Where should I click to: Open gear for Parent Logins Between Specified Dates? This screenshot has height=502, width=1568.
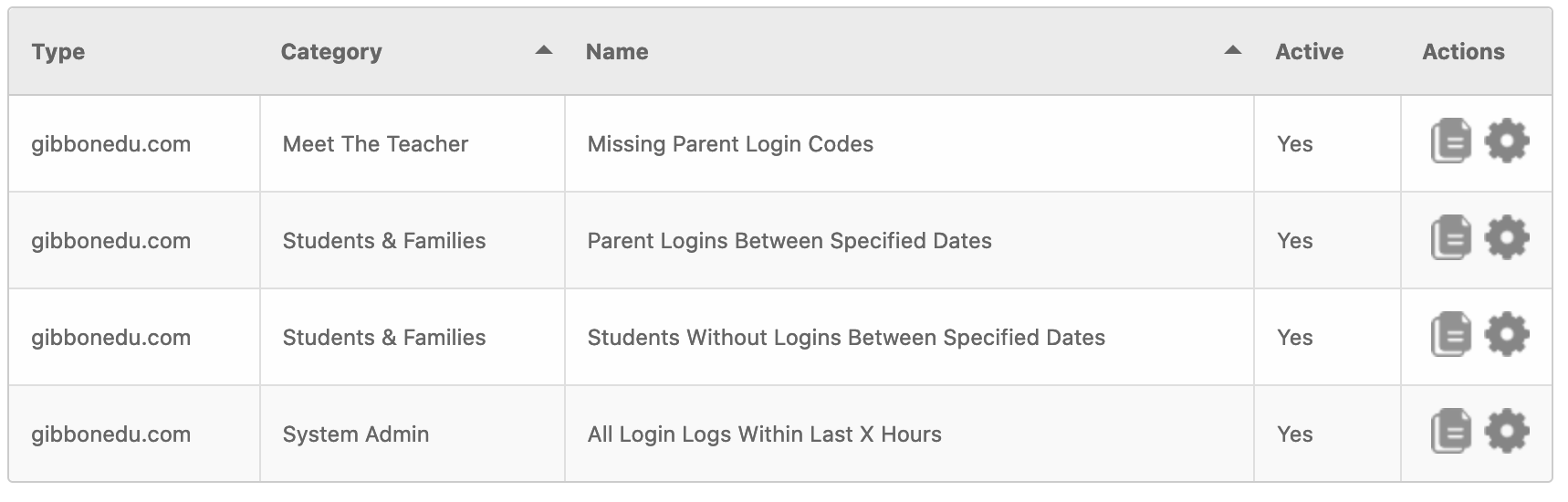(1507, 238)
